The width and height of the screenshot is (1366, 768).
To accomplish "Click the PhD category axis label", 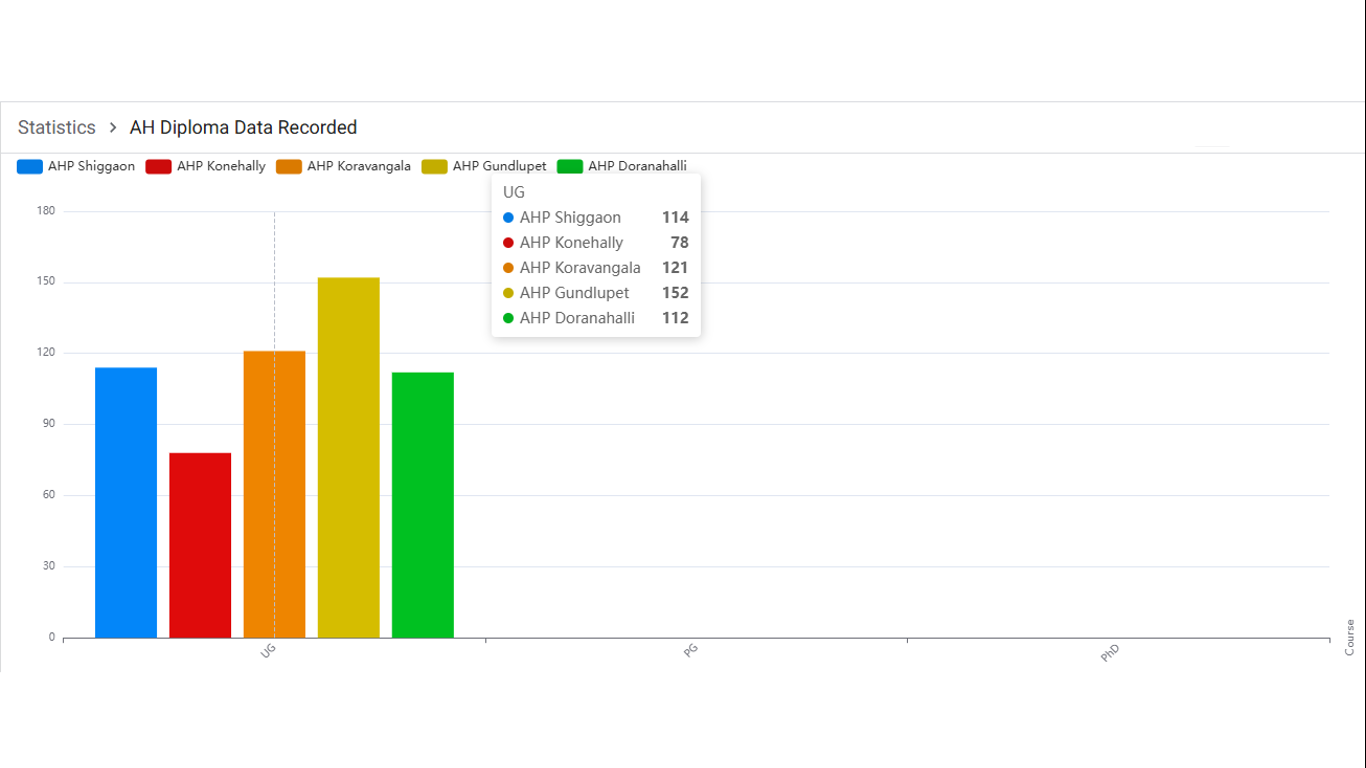I will point(1110,653).
